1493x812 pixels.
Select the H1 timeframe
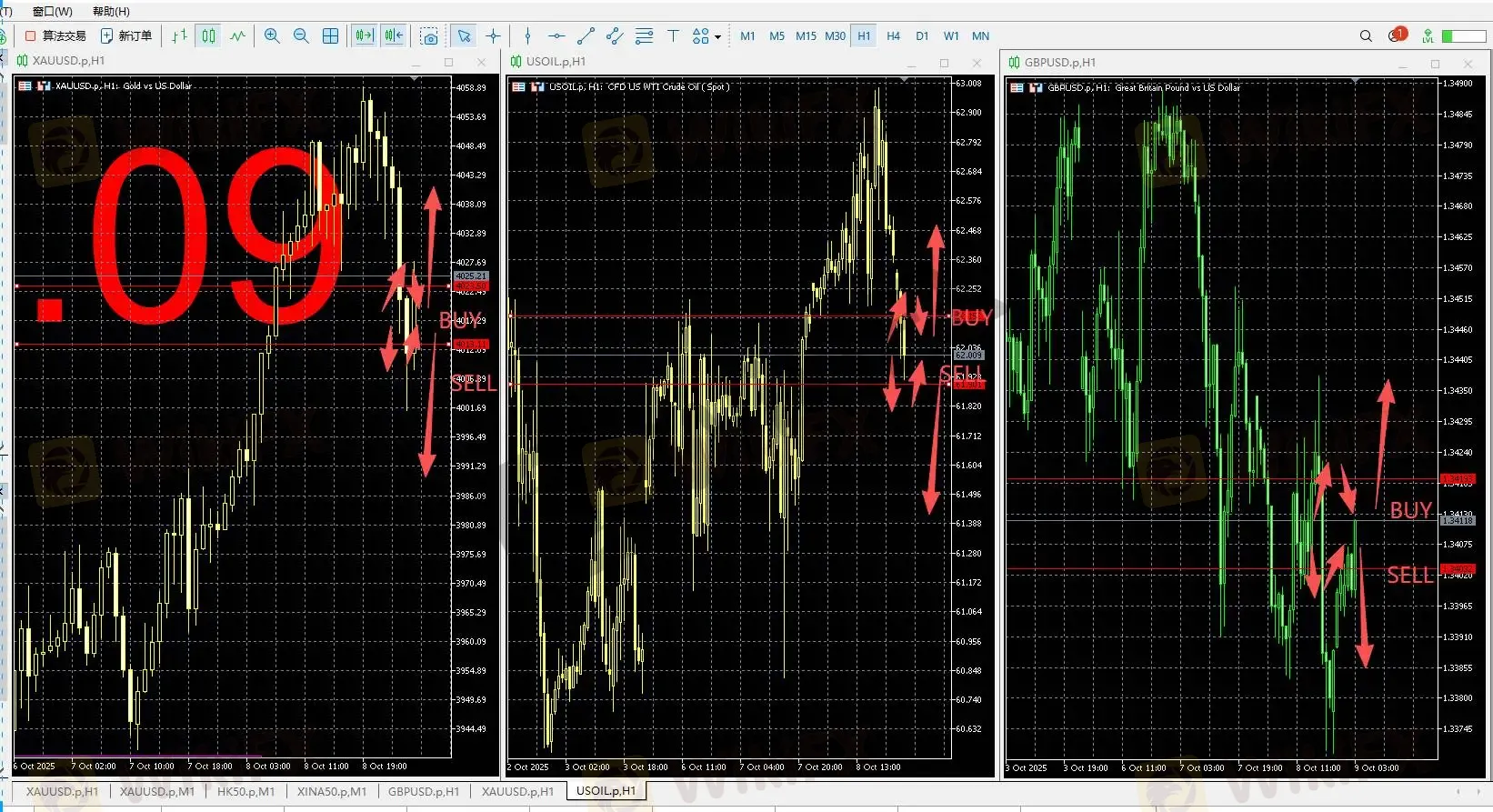pyautogui.click(x=864, y=36)
